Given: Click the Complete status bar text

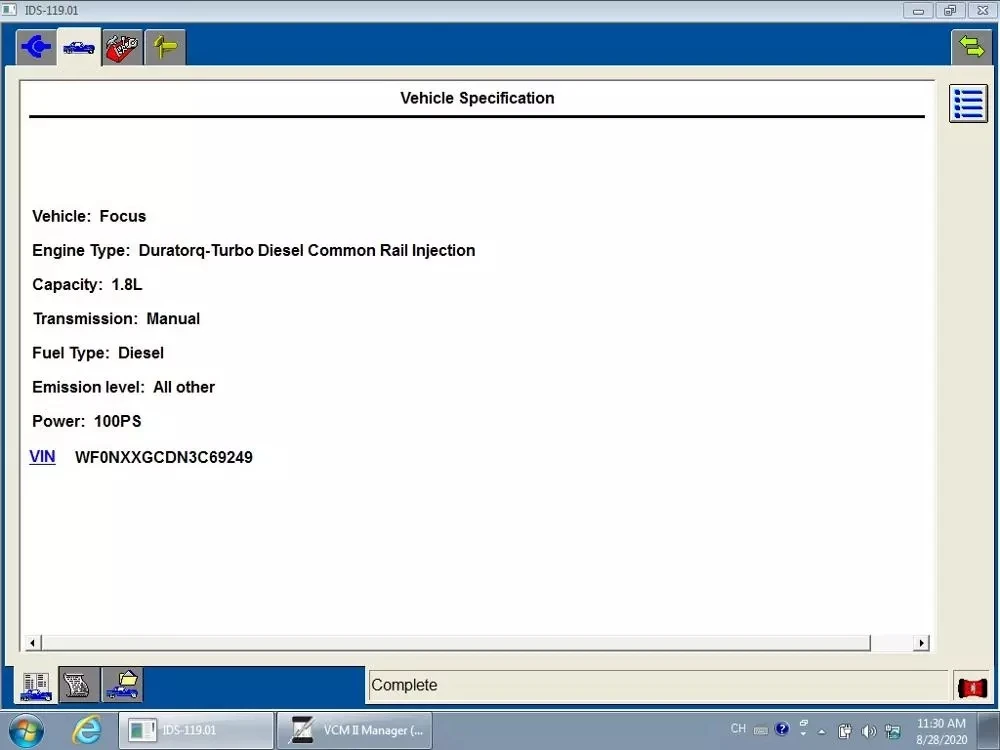Looking at the screenshot, I should tap(404, 685).
